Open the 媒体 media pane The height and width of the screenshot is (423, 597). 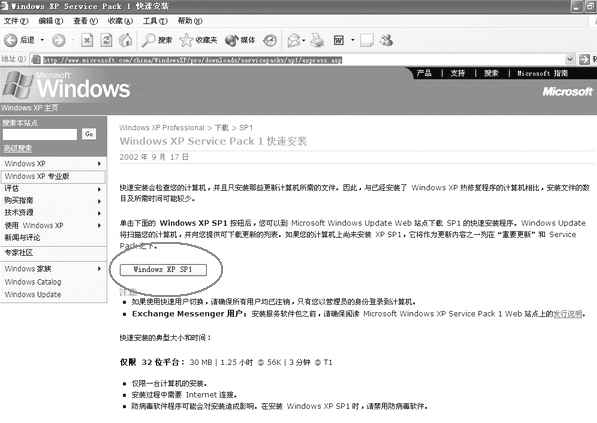[240, 40]
